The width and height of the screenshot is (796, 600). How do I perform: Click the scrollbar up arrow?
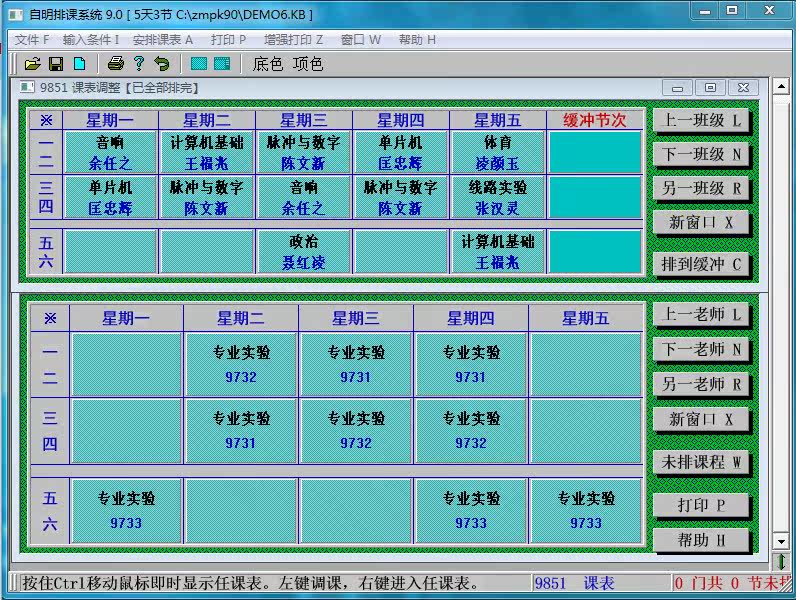(781, 86)
